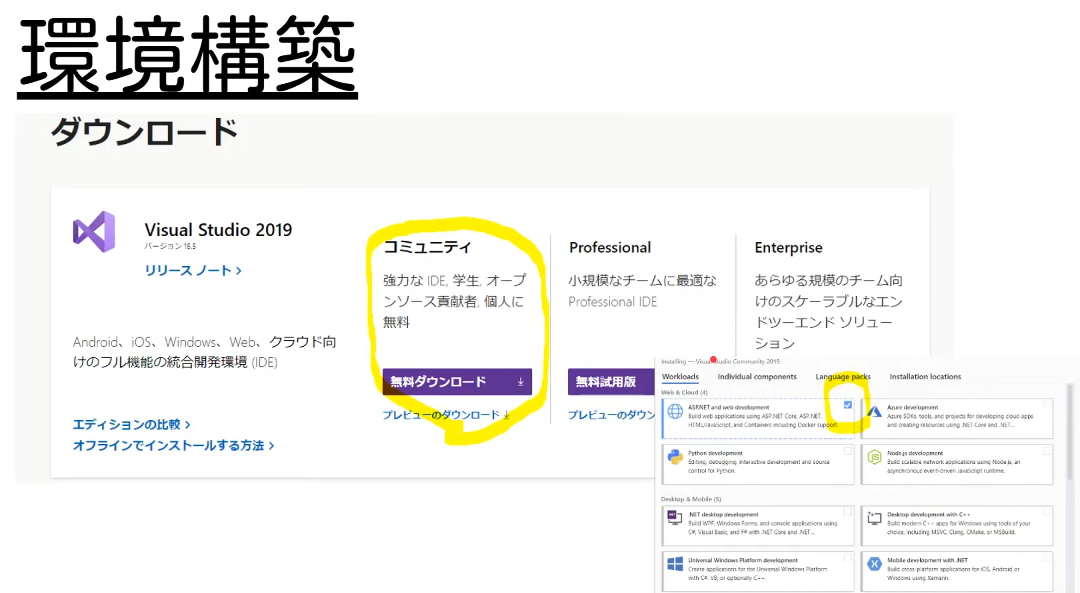This screenshot has height=593, width=1080.
Task: Click the Xamarin mobile development icon
Action: tap(874, 564)
